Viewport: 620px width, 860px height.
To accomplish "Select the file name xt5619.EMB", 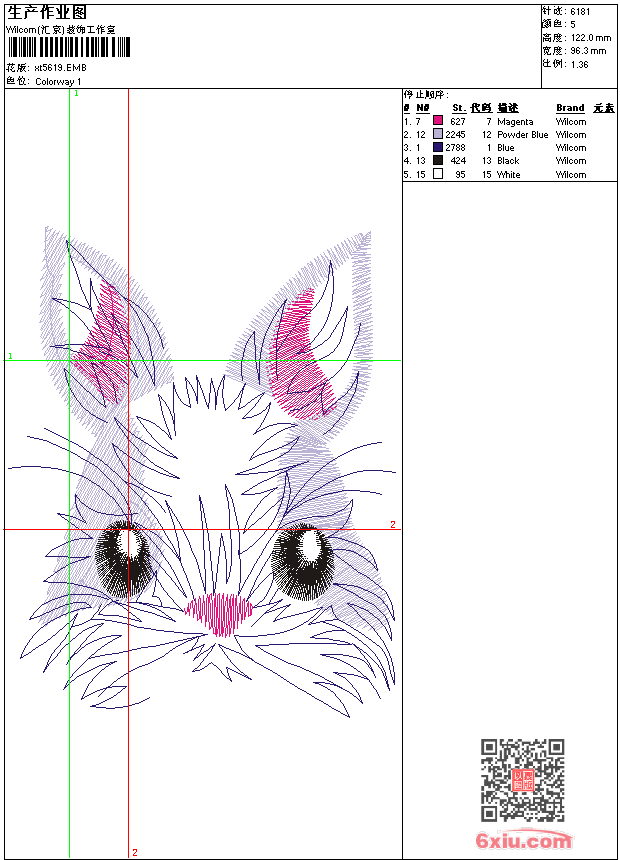I will [60, 68].
